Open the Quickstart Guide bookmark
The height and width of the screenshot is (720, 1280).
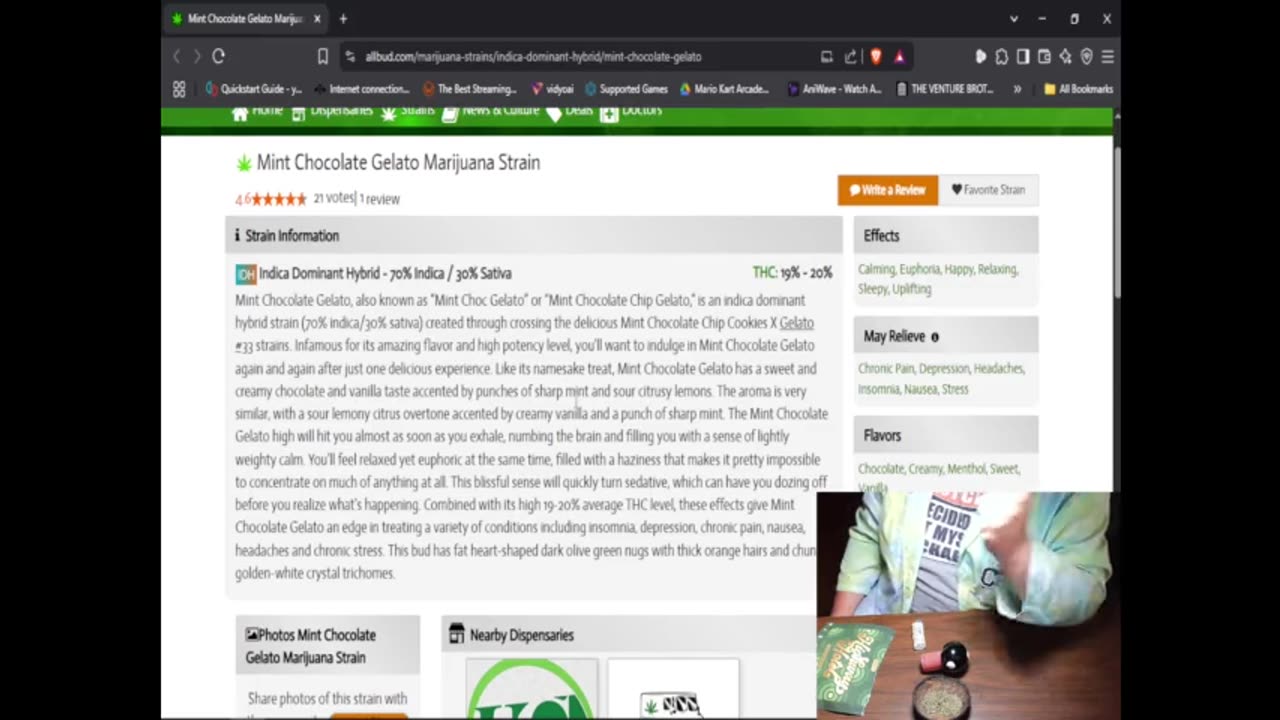[x=253, y=89]
